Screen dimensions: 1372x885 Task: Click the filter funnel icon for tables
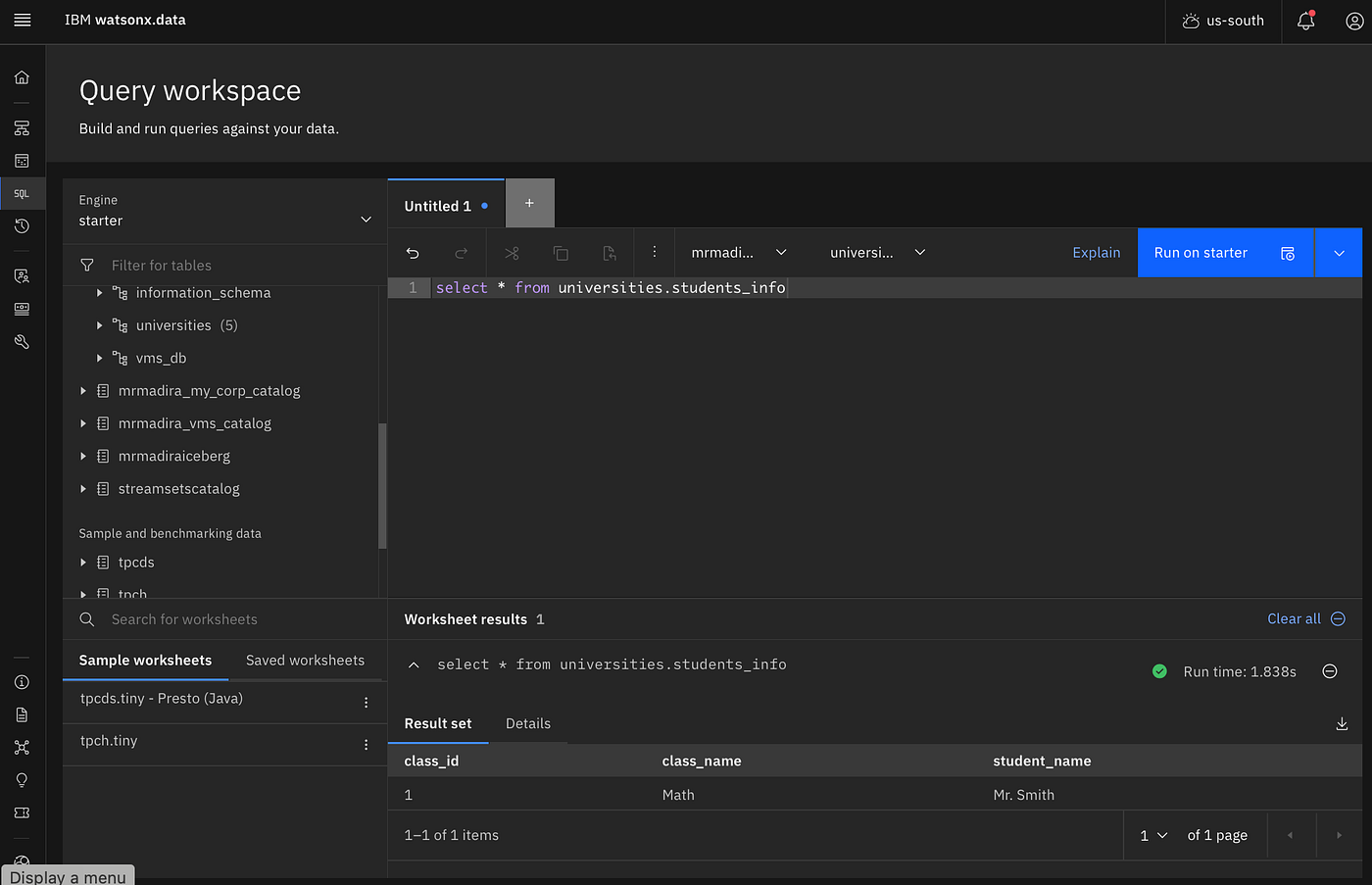click(x=87, y=266)
